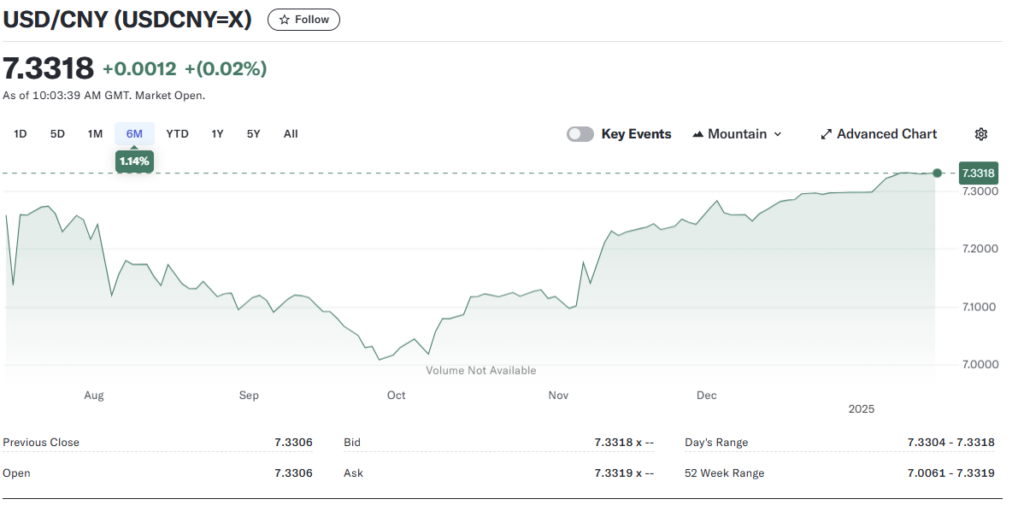Viewport: 1024px width, 505px height.
Task: Open the Advanced Chart view
Action: point(878,134)
